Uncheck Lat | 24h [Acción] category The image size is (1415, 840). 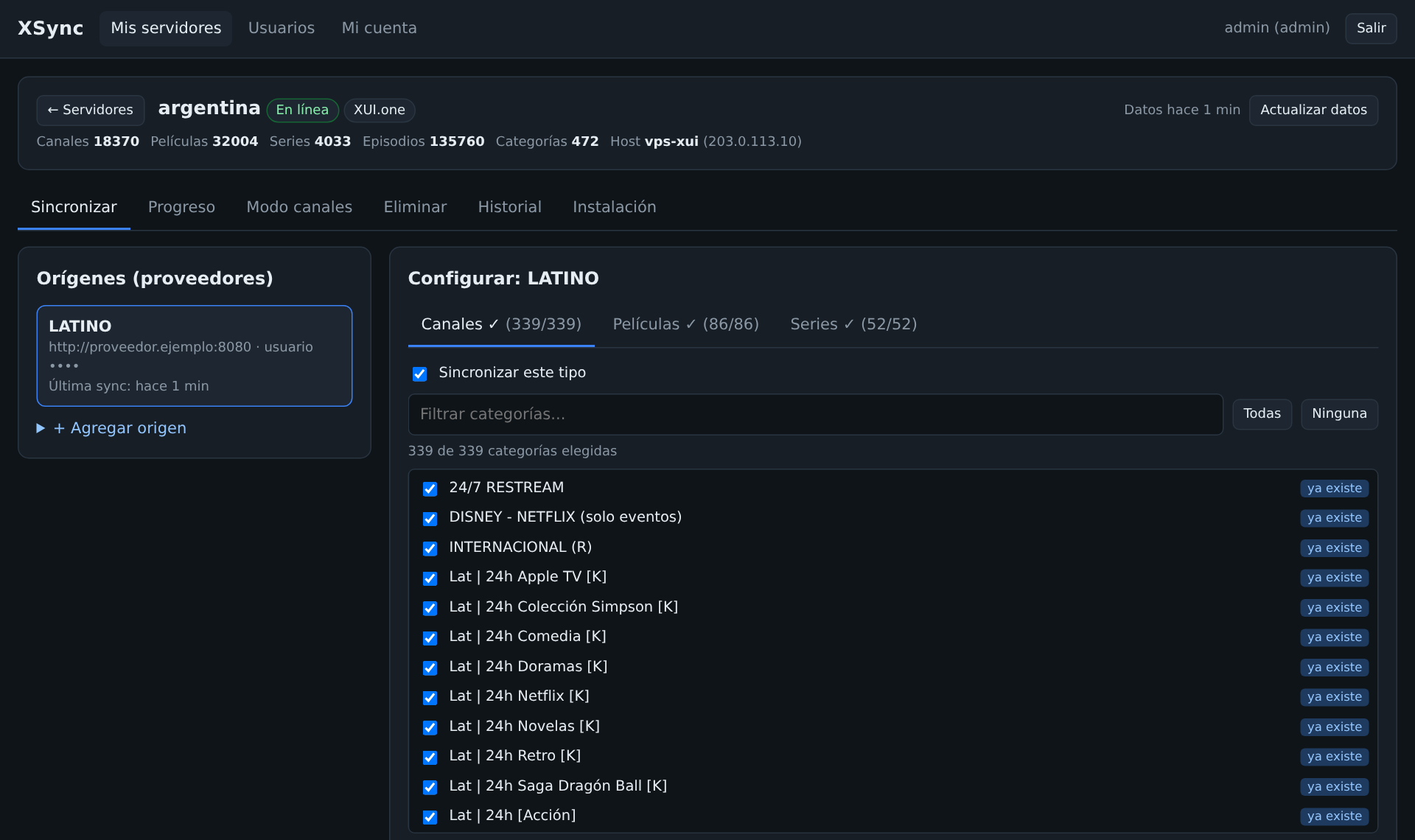(430, 816)
